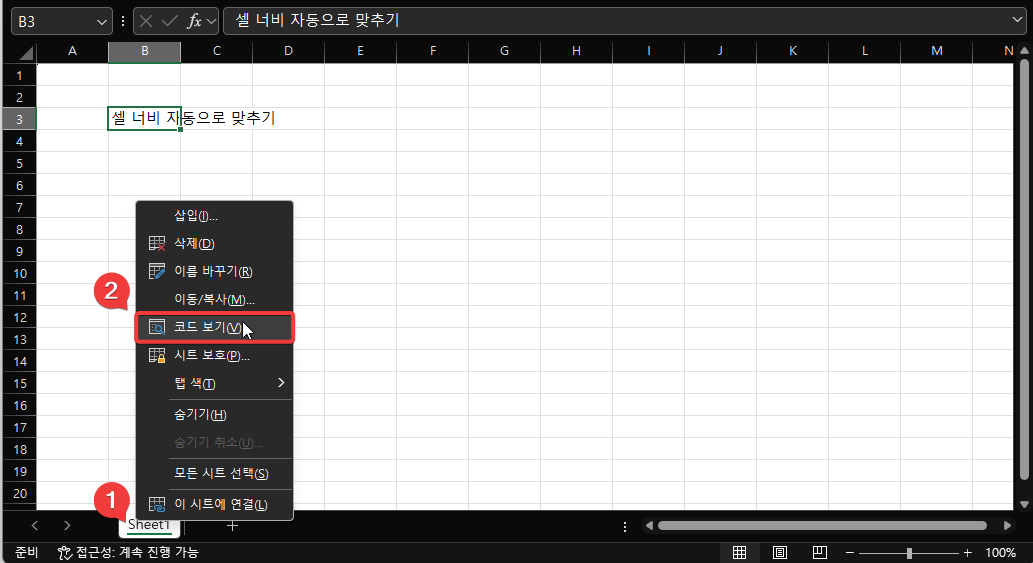Click vertical scrollbar up arrow
Image resolution: width=1033 pixels, height=563 pixels.
click(x=1024, y=51)
